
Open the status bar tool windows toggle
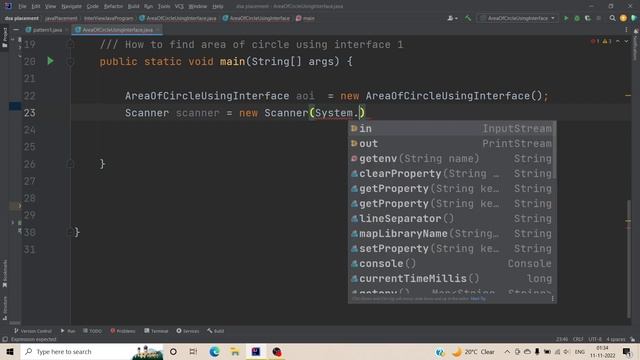tap(5, 339)
